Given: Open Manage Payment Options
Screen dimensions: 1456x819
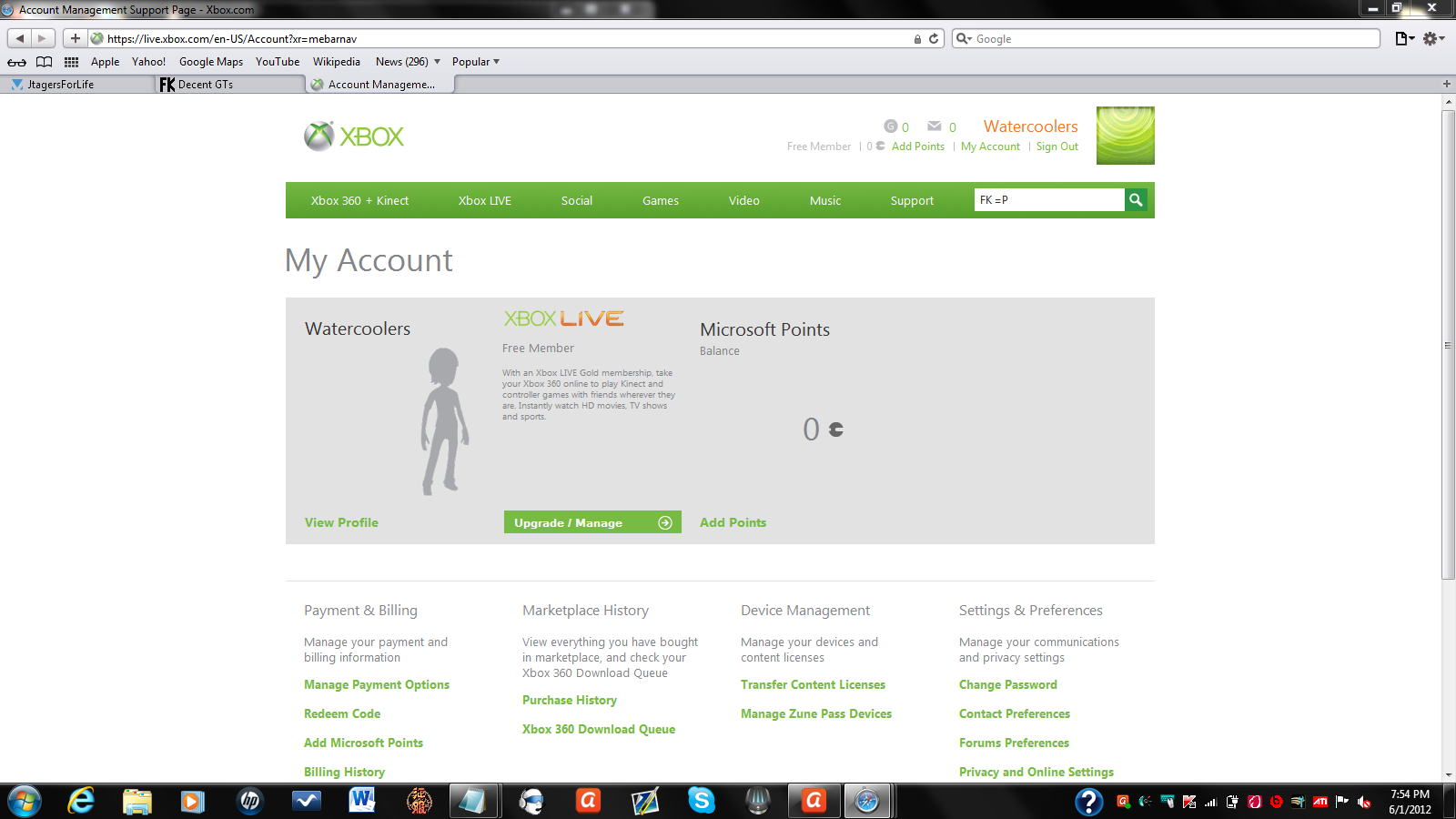Looking at the screenshot, I should coord(377,684).
